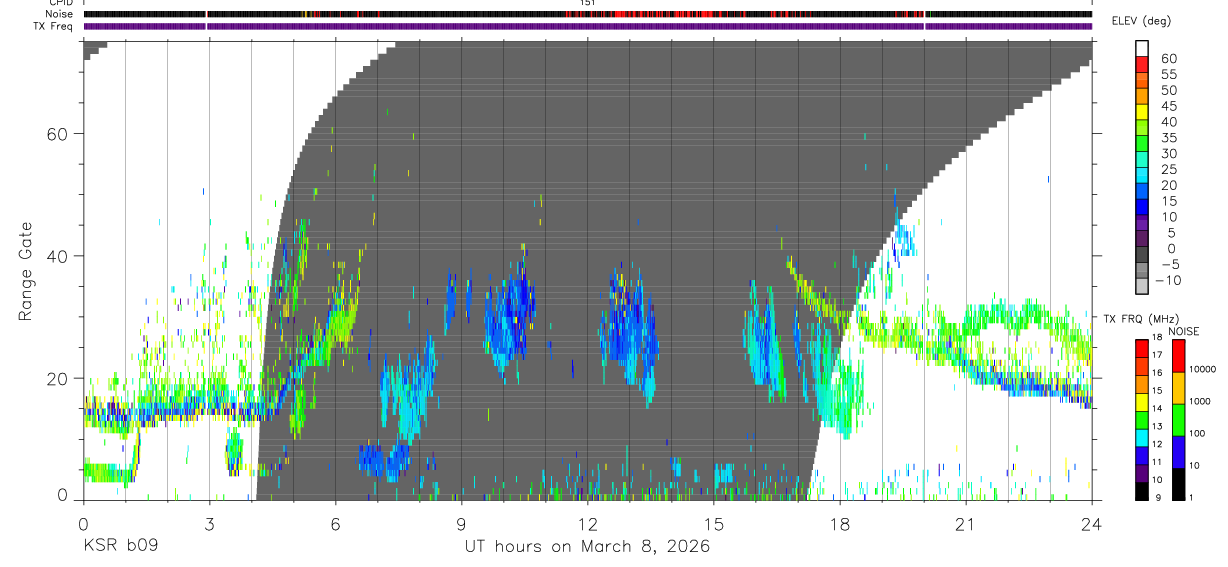Click the "Noise" row label at top left
The width and height of the screenshot is (1228, 567).
tap(59, 14)
